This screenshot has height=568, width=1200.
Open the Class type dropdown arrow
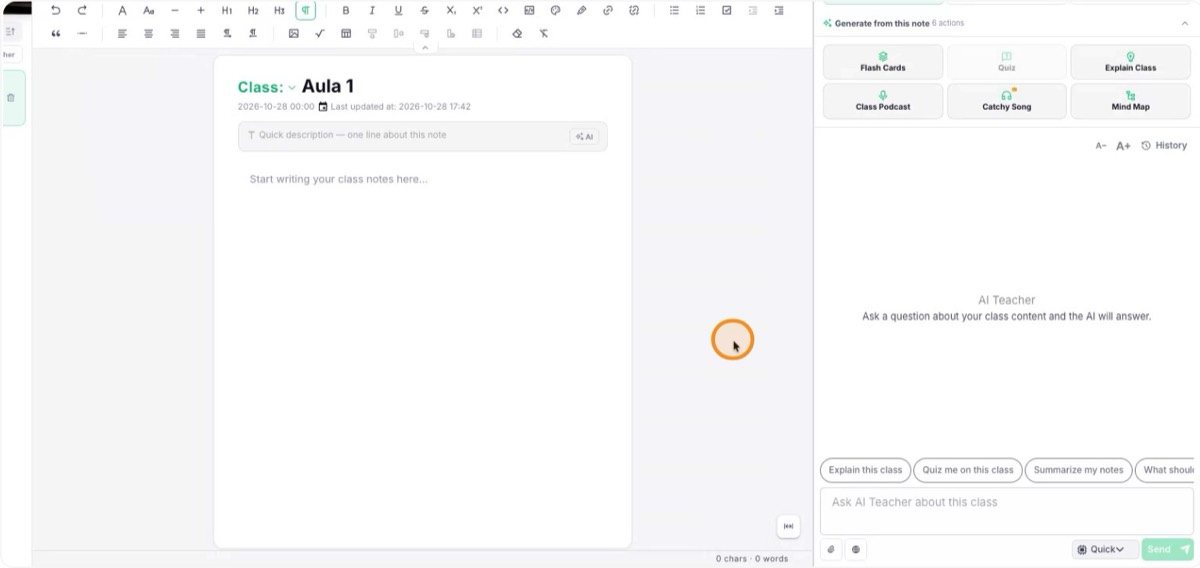[292, 88]
